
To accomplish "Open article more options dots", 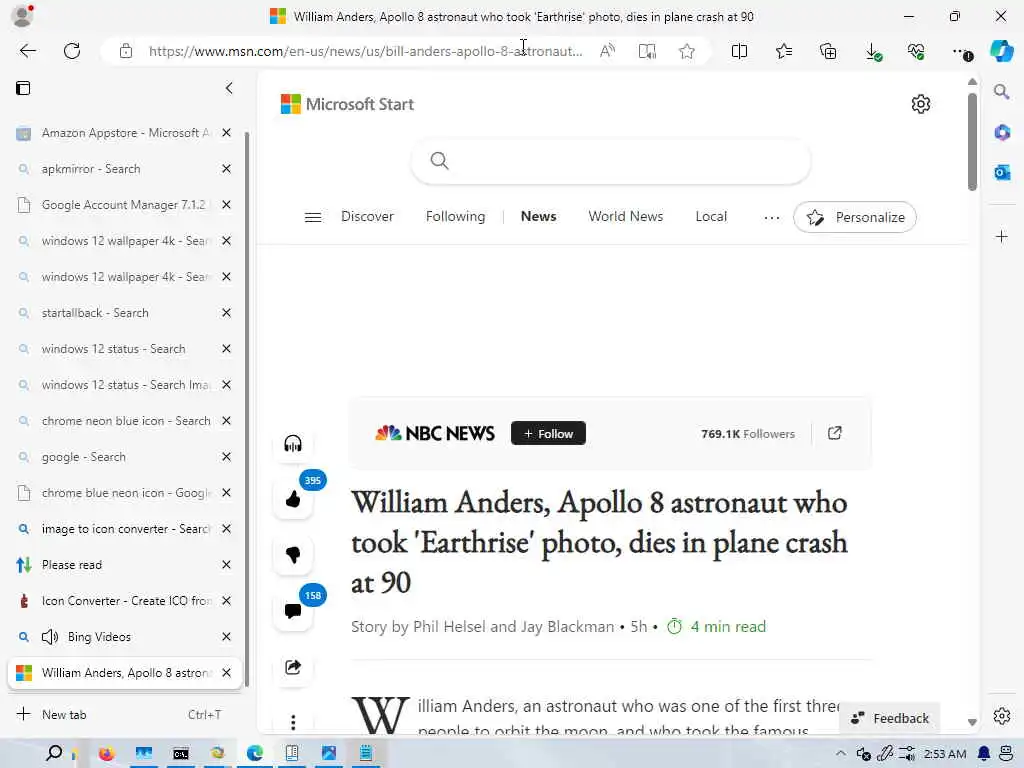I will click(x=293, y=722).
